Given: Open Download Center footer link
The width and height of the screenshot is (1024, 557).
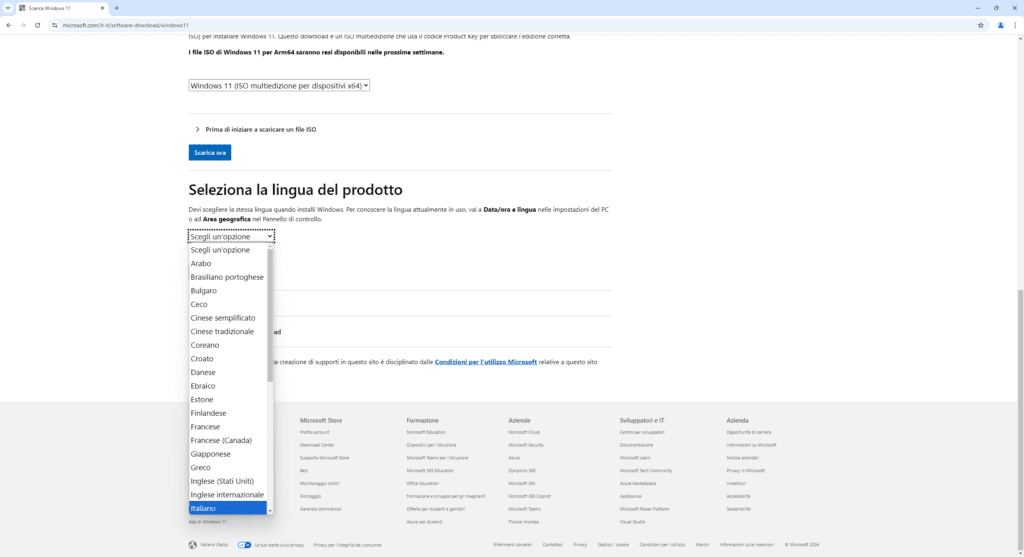Looking at the screenshot, I should click(x=317, y=445).
